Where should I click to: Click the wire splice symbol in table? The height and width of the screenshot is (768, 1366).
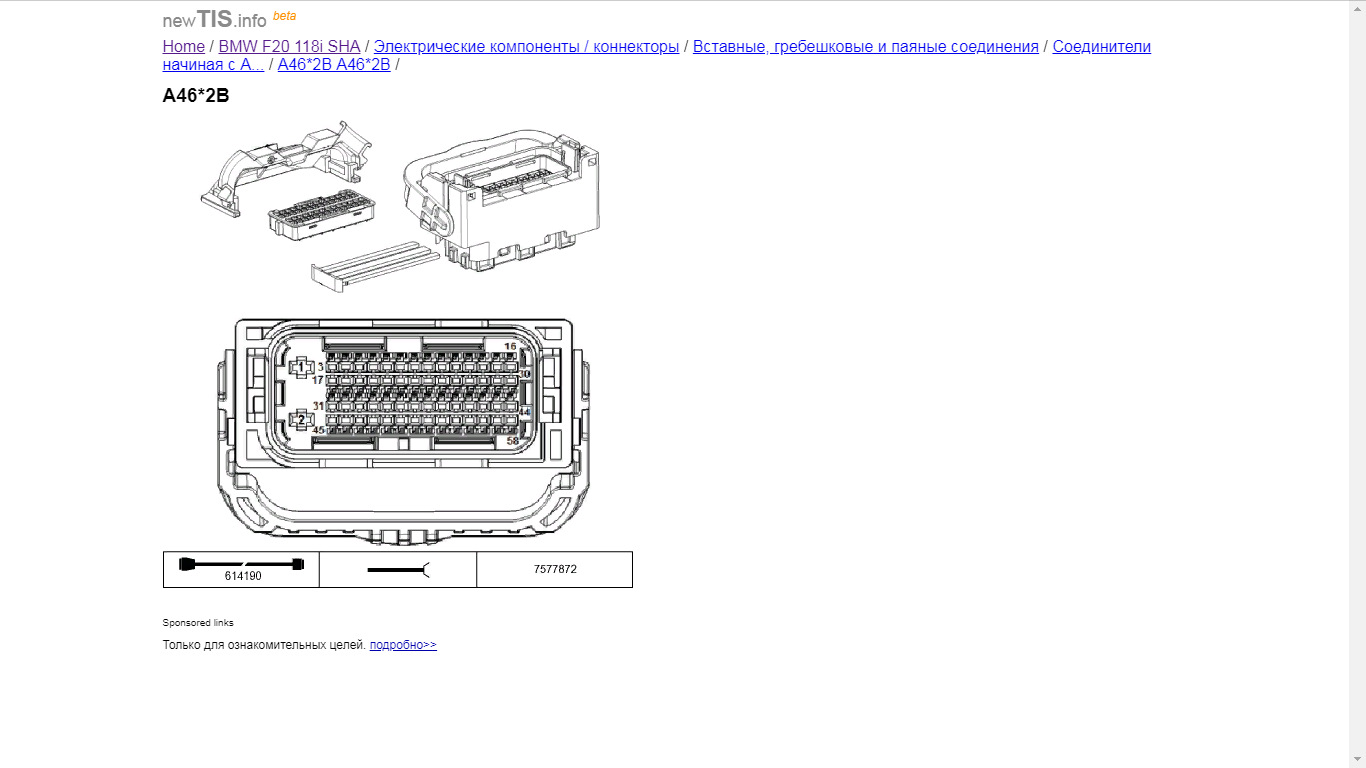(398, 570)
